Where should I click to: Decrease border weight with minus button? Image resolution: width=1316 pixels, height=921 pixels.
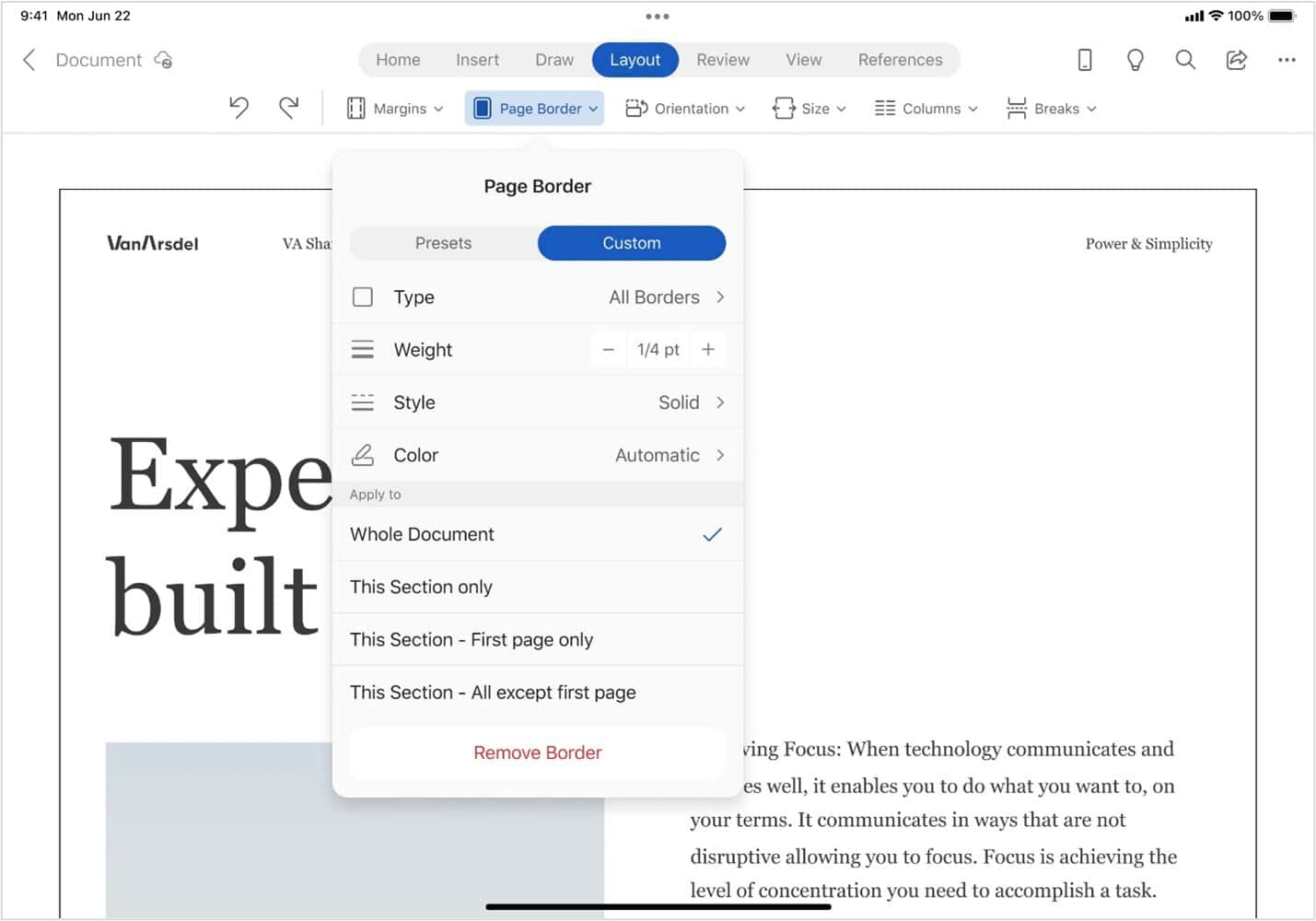click(608, 350)
